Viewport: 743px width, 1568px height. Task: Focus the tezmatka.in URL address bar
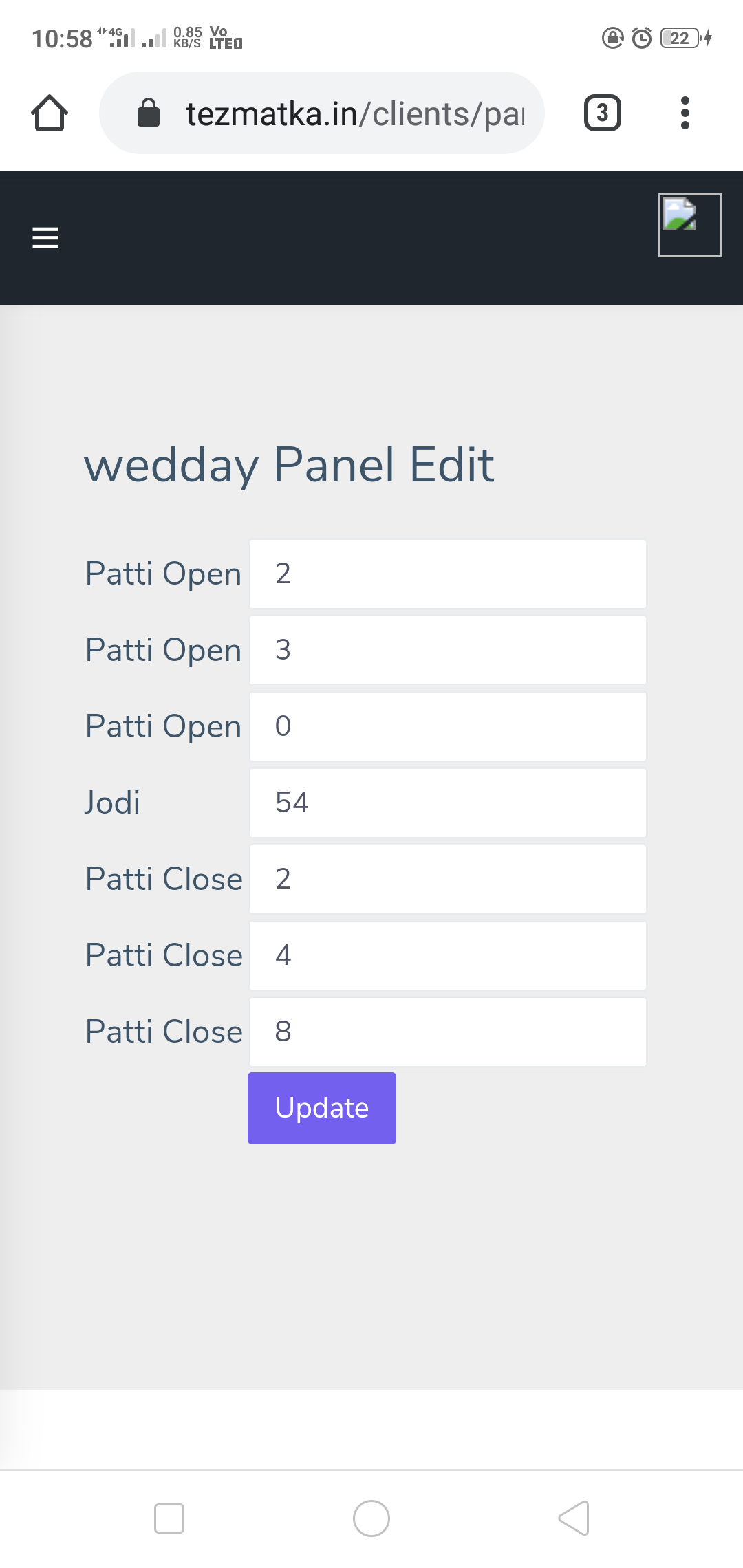click(x=322, y=113)
